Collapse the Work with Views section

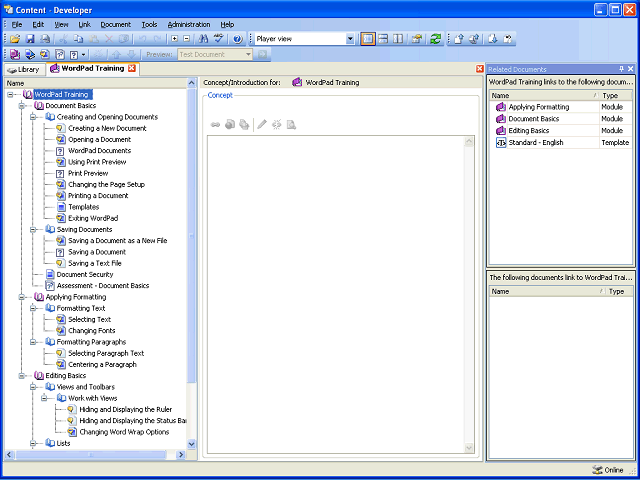pyautogui.click(x=44, y=398)
